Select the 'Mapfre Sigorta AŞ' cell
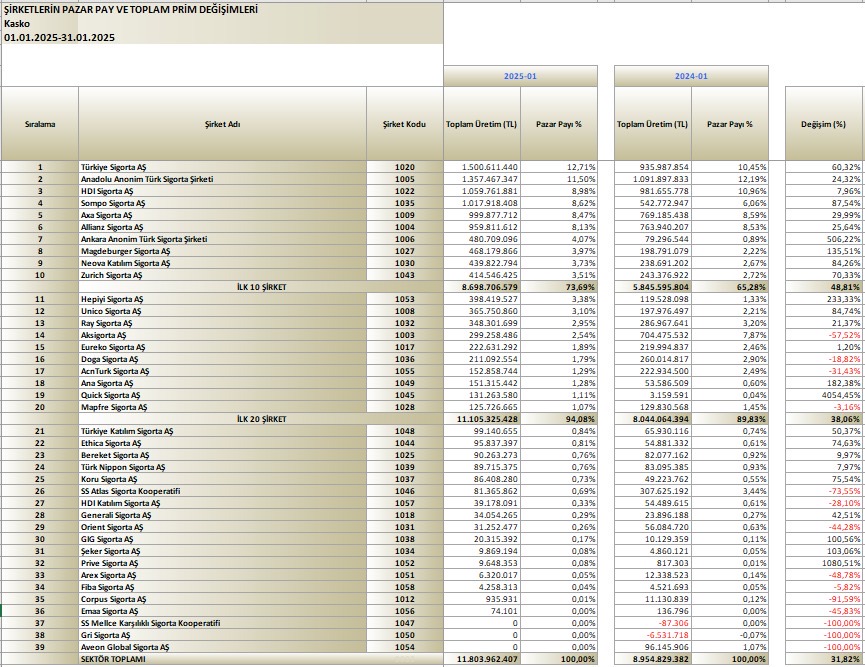The height and width of the screenshot is (667, 865). pos(222,407)
